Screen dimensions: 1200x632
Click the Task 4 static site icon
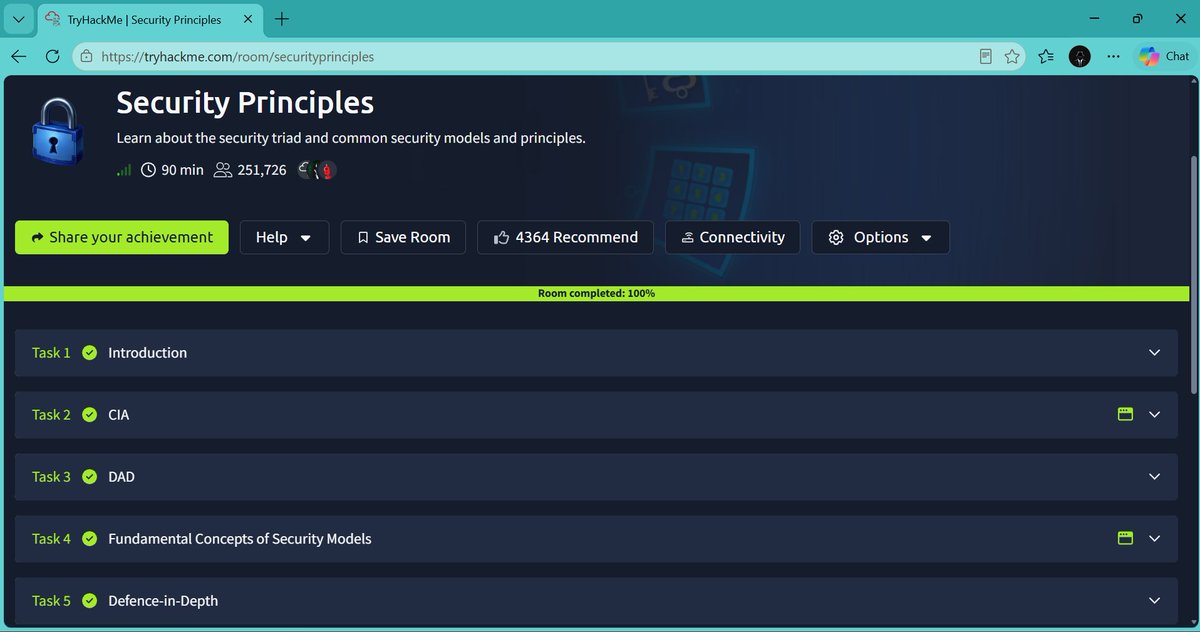click(1125, 538)
